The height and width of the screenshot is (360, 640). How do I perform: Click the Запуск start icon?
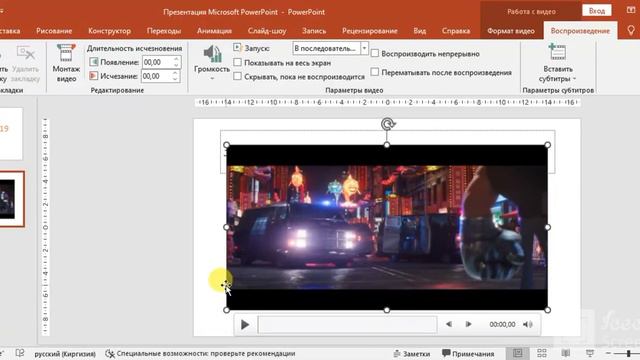click(x=237, y=48)
